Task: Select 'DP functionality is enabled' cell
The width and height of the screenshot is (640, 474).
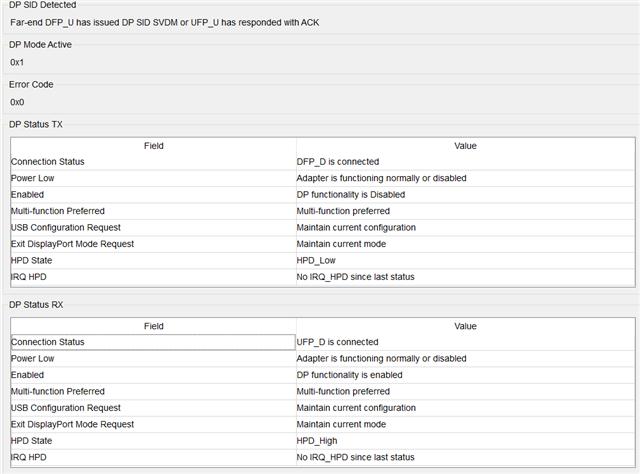Action: (465, 375)
